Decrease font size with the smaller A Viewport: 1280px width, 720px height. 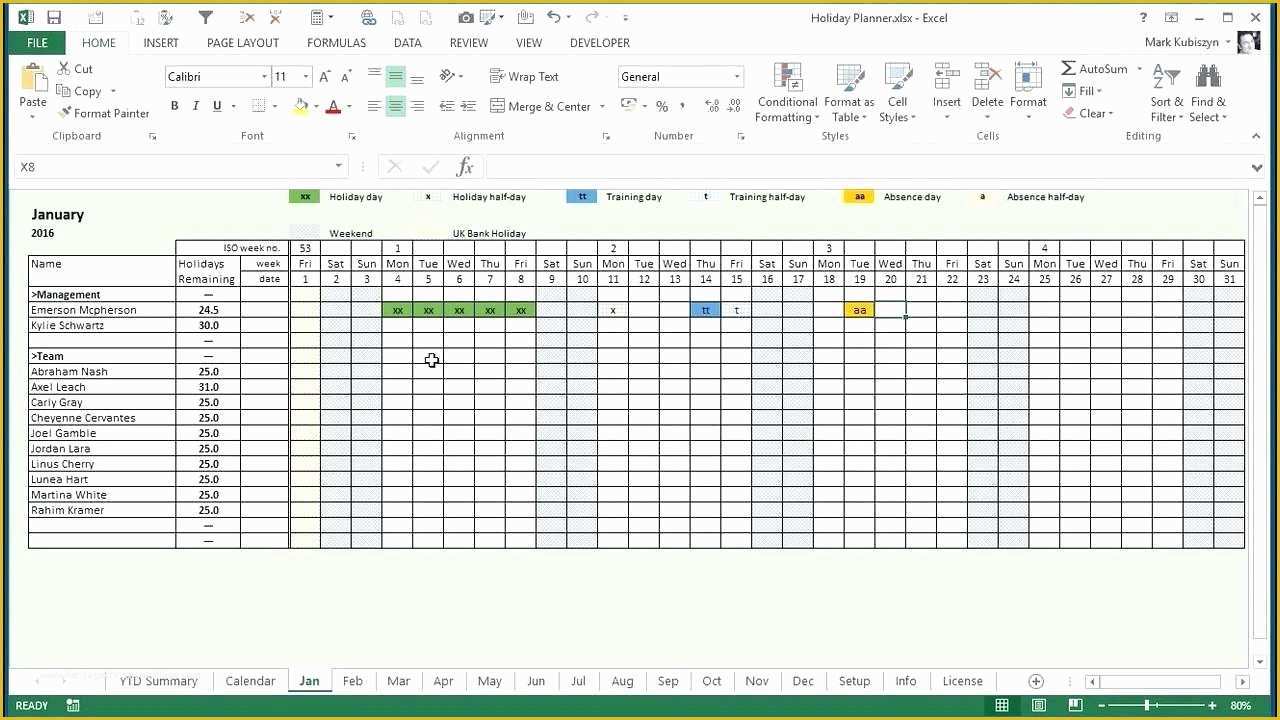pos(346,77)
